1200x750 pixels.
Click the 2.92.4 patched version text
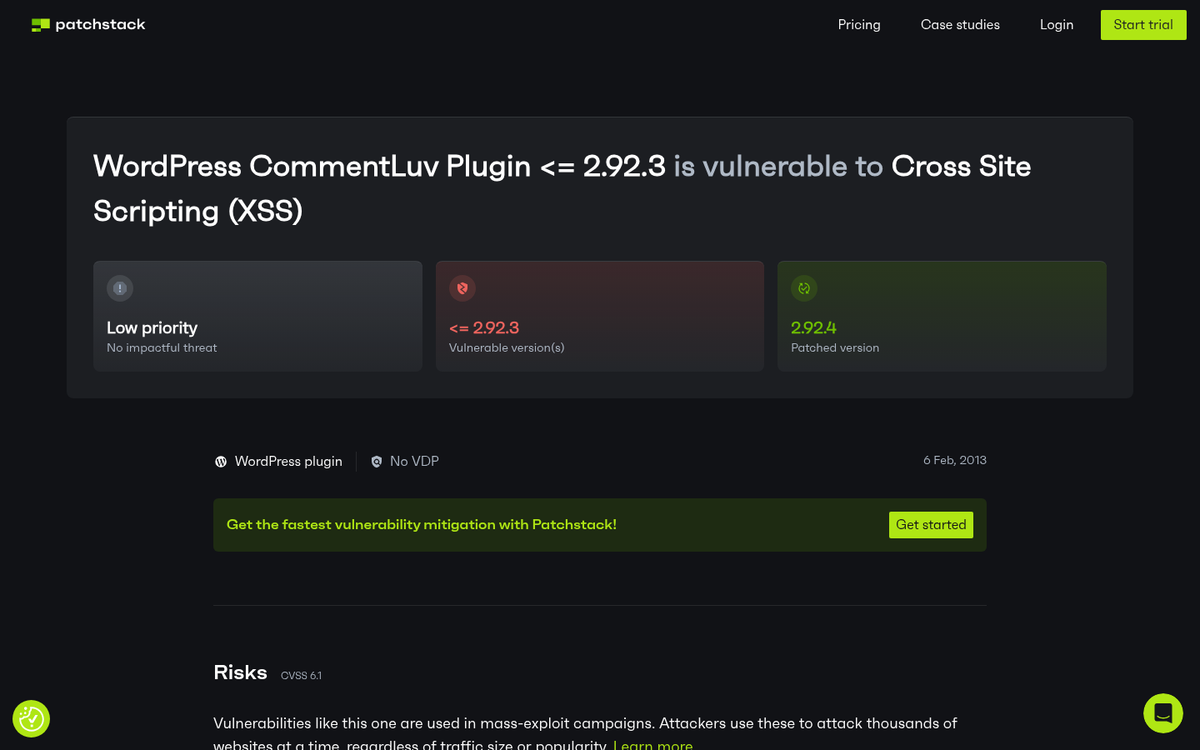pyautogui.click(x=814, y=327)
